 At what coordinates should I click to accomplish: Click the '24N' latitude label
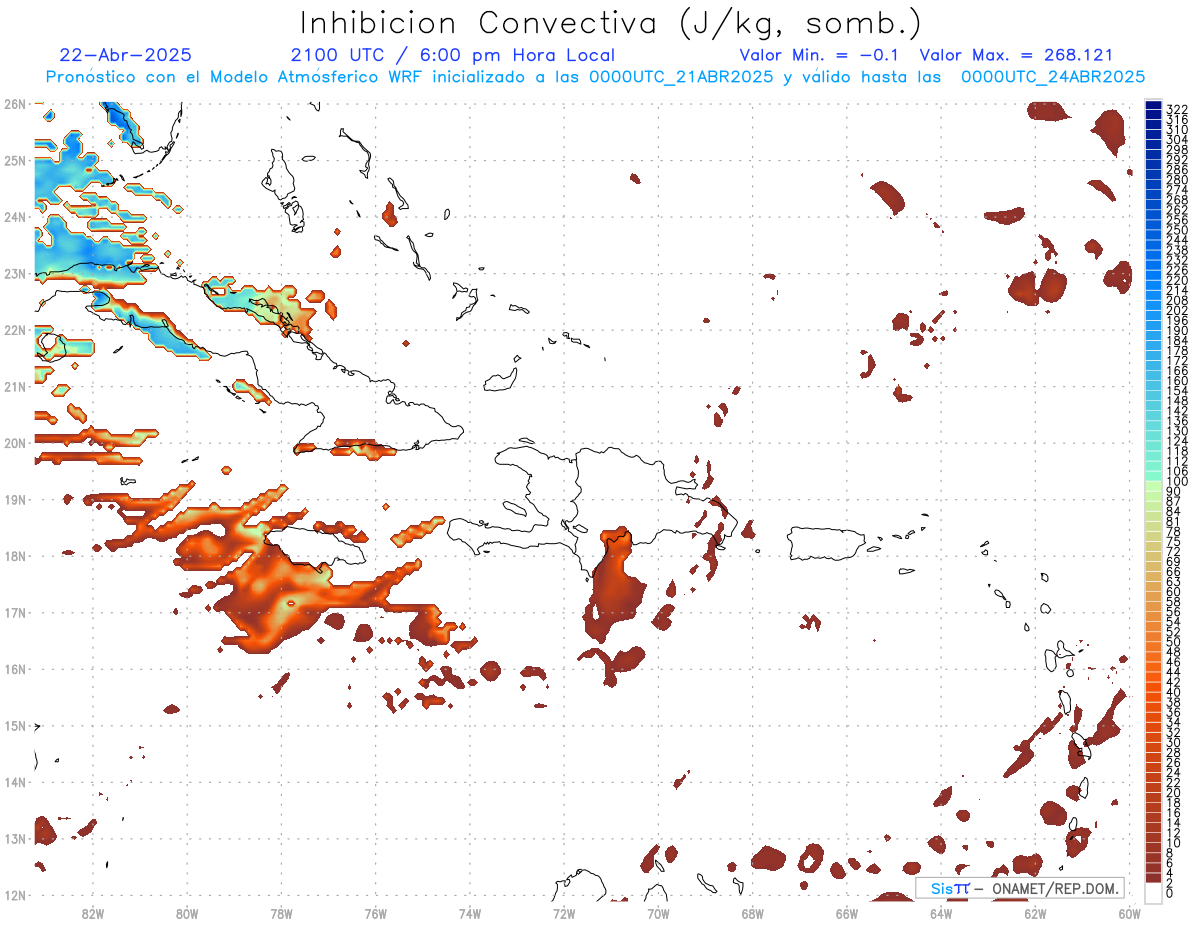pyautogui.click(x=14, y=217)
